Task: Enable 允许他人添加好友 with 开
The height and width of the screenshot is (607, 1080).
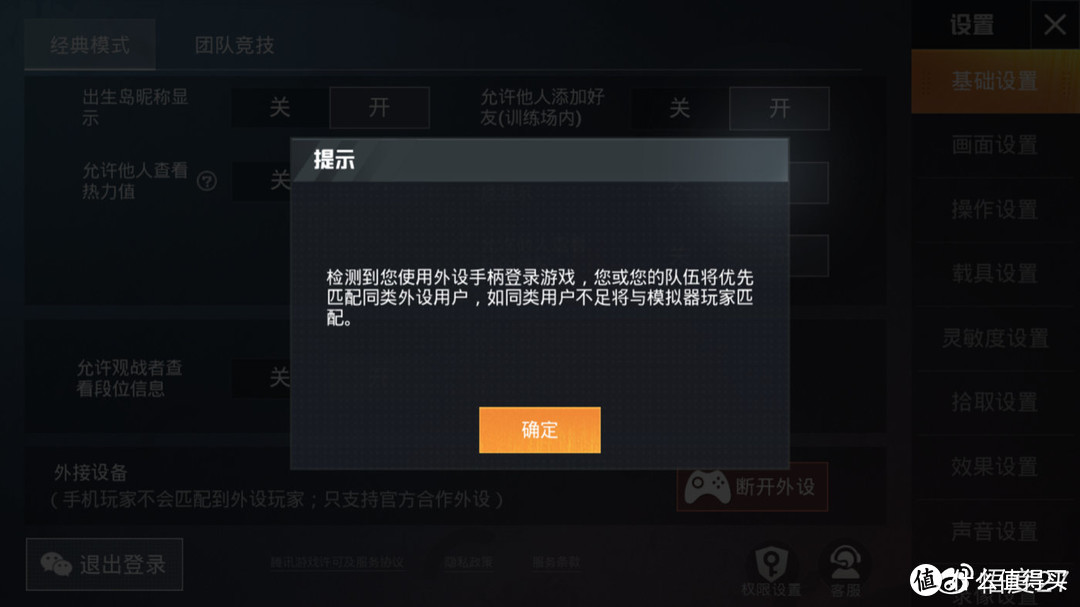Action: (x=779, y=108)
